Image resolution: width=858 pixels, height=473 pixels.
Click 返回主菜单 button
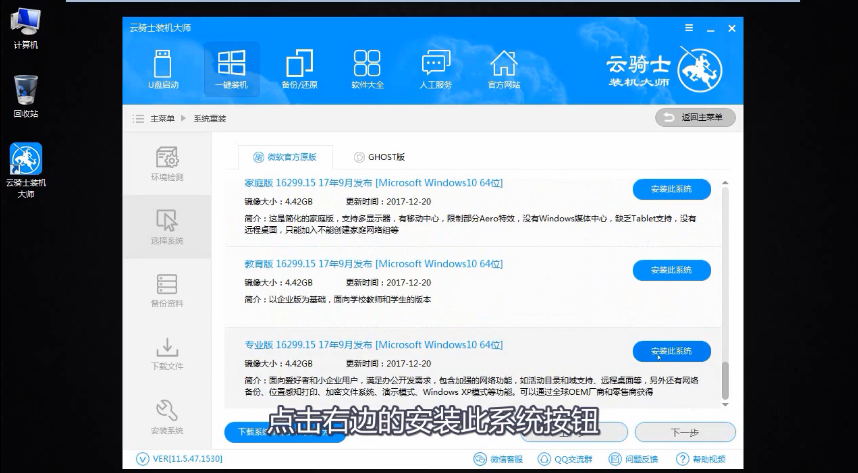(695, 117)
